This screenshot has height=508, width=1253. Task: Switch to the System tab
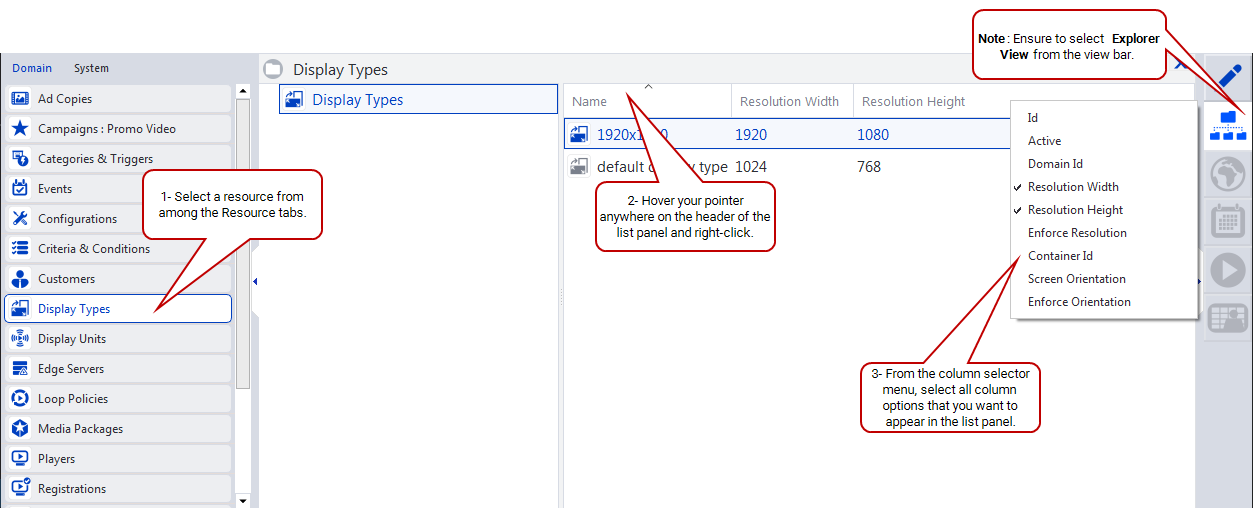(x=91, y=68)
